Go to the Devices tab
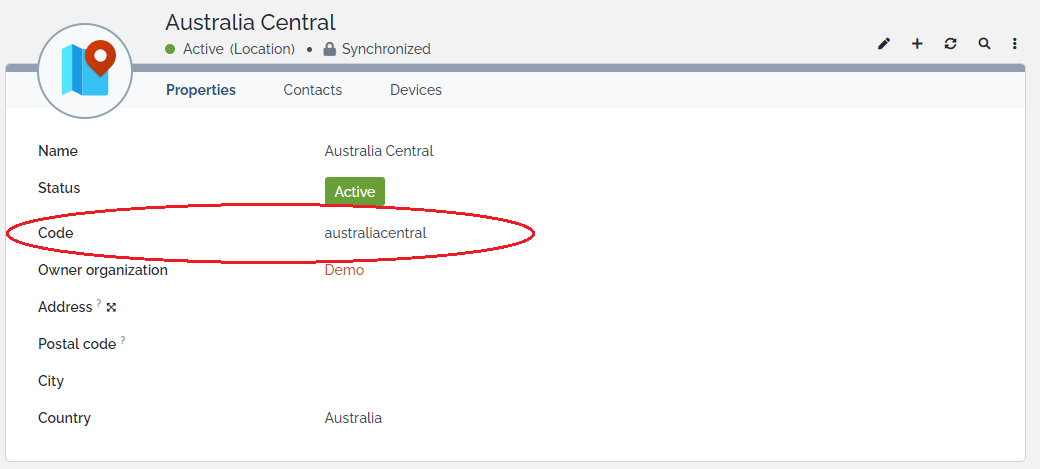This screenshot has width=1040, height=469. click(x=416, y=90)
